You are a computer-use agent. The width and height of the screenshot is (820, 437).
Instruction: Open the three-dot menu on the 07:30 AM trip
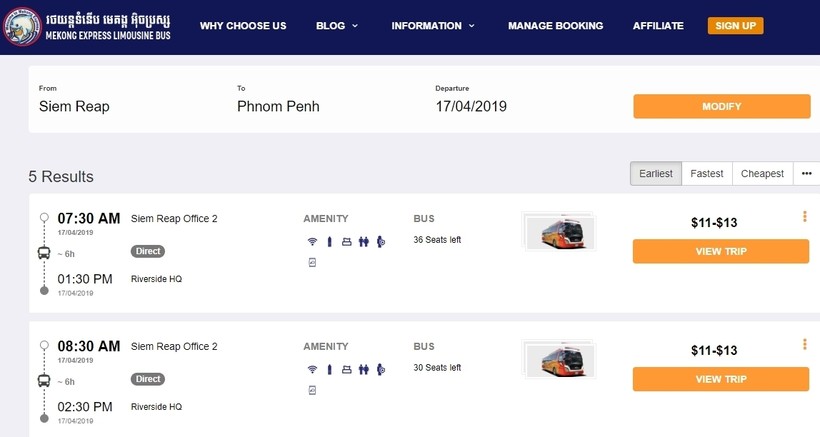click(x=804, y=216)
